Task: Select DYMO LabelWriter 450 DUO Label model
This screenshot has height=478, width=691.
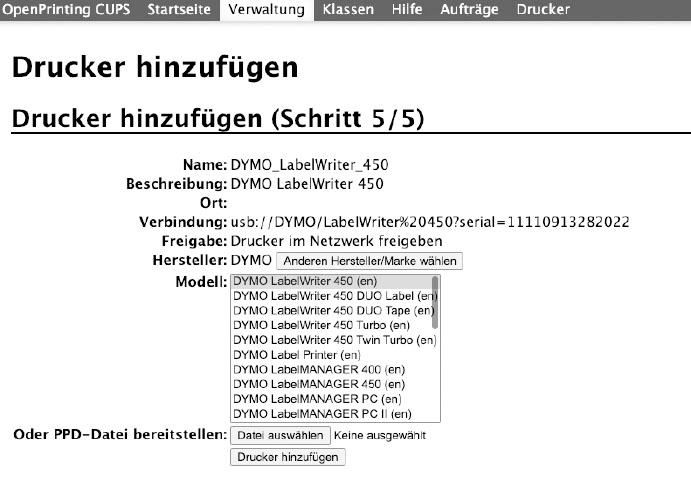Action: click(331, 296)
